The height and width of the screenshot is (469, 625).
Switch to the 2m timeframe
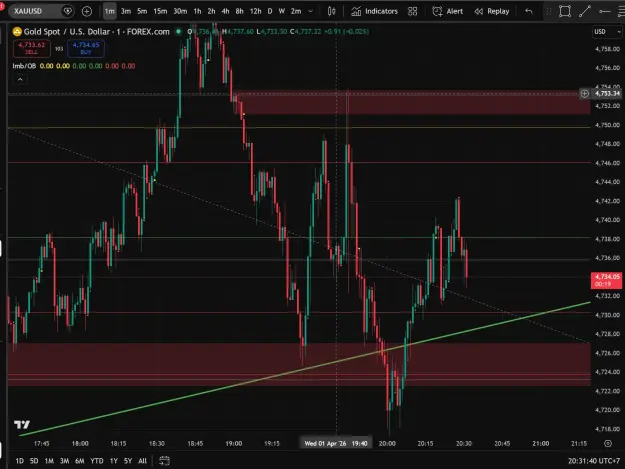[x=296, y=11]
